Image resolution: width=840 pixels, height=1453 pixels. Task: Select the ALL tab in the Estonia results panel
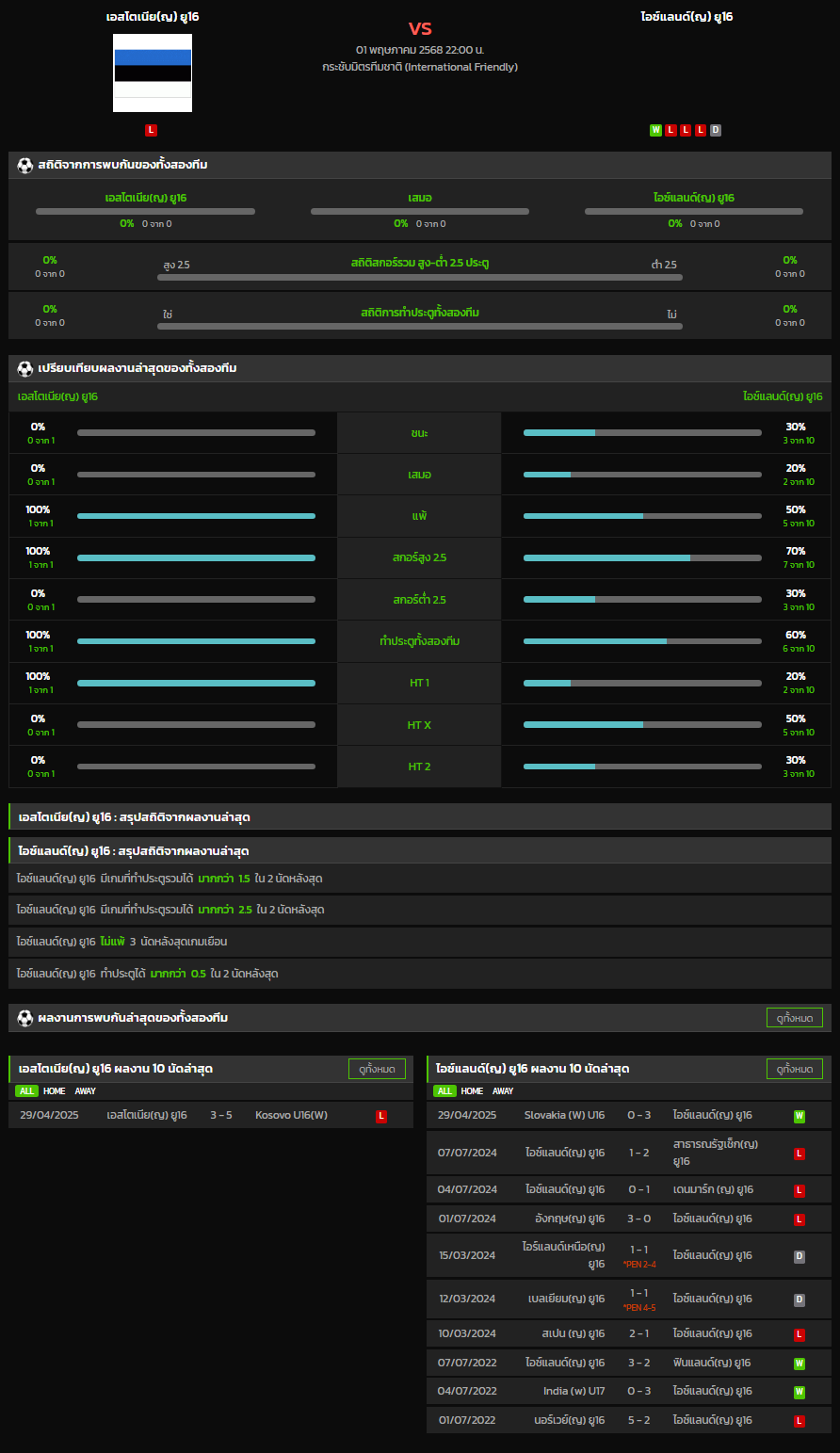pos(26,1090)
